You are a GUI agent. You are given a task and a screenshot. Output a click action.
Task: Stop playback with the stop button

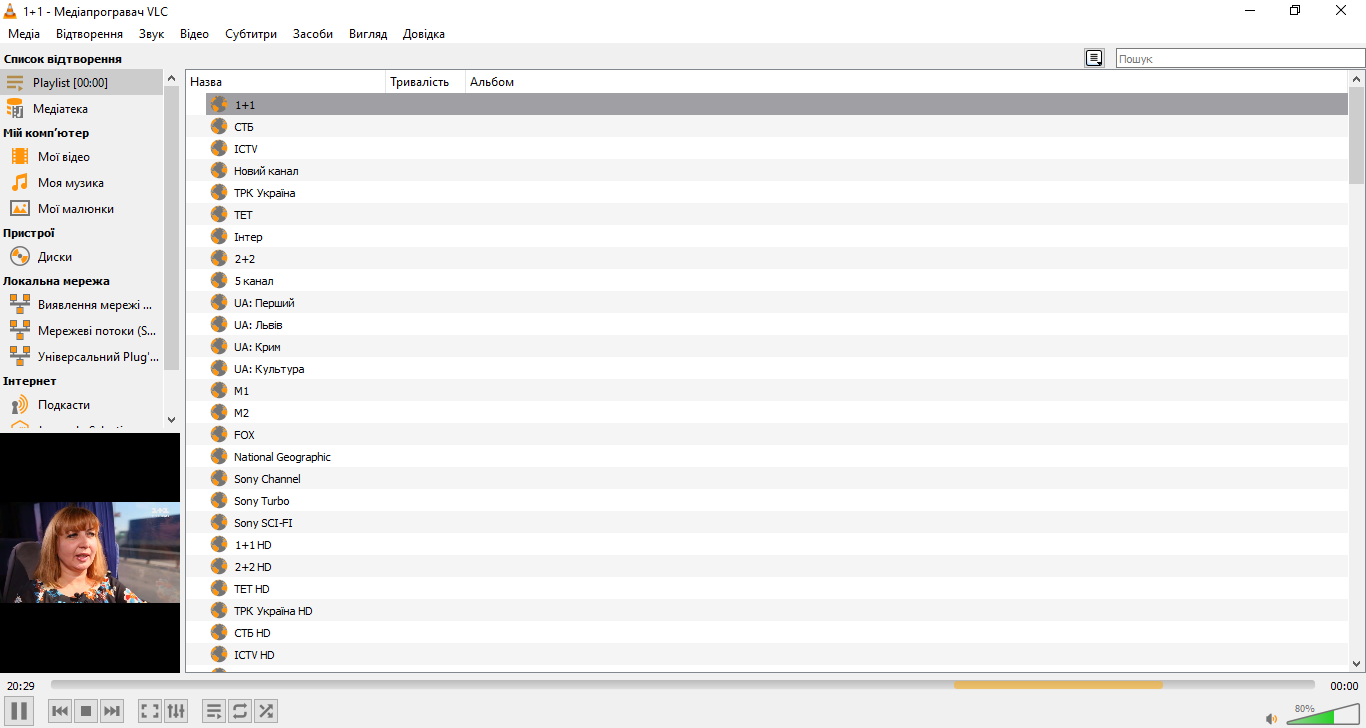[86, 711]
